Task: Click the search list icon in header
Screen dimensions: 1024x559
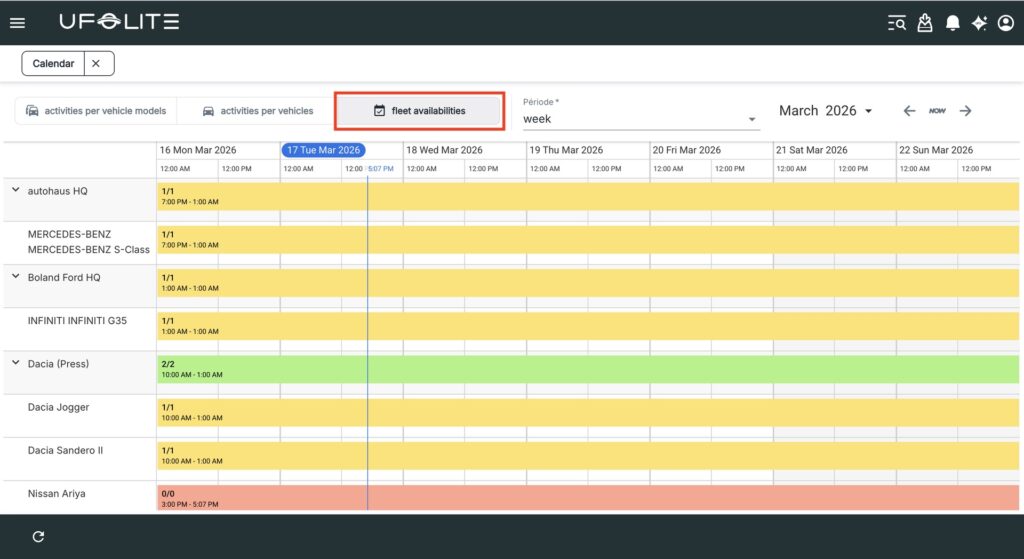Action: click(x=897, y=23)
